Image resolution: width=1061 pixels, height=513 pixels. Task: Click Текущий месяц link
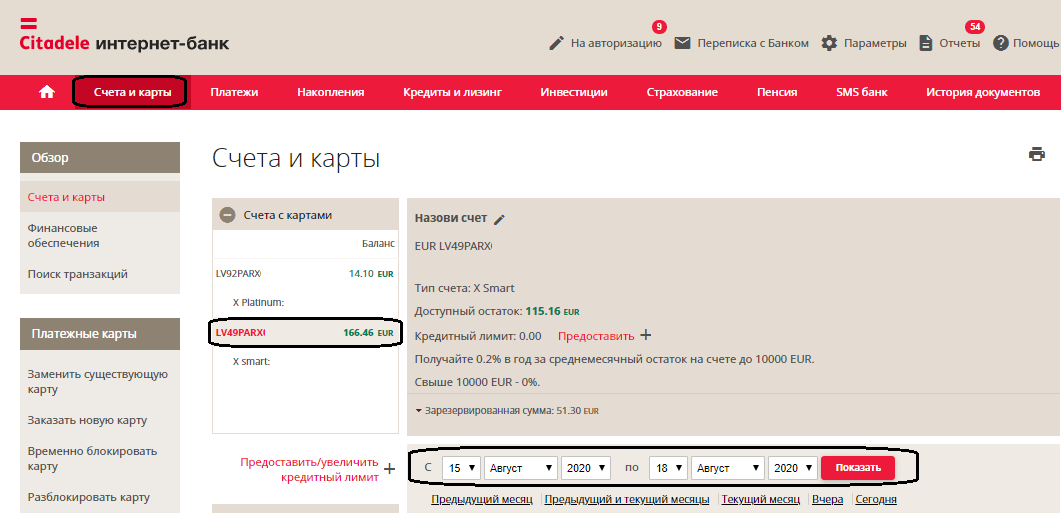[x=761, y=499]
